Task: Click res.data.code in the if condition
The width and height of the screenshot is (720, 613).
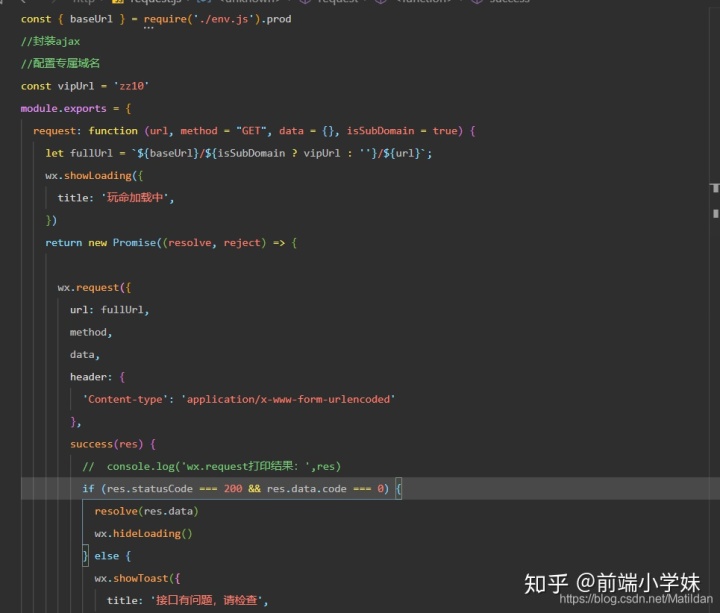Action: coord(307,489)
